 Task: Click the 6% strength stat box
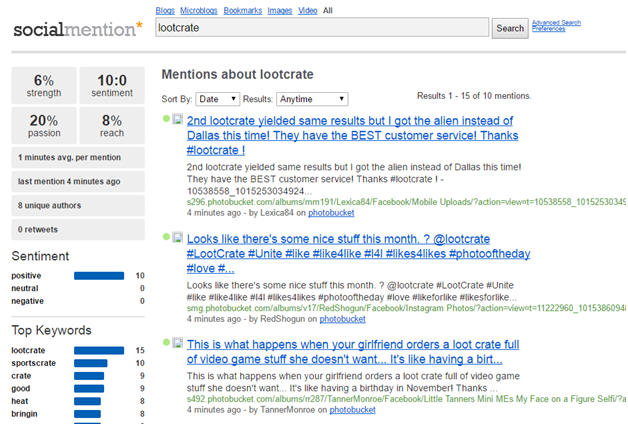[x=44, y=85]
